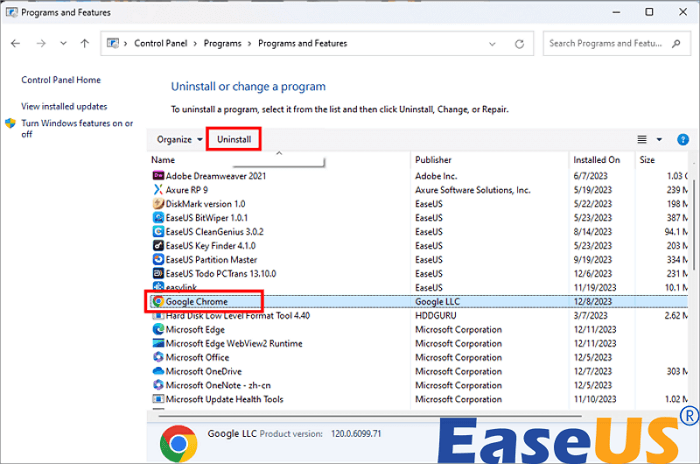Click the search magnifier icon
This screenshot has width=700, height=464.
click(x=676, y=43)
